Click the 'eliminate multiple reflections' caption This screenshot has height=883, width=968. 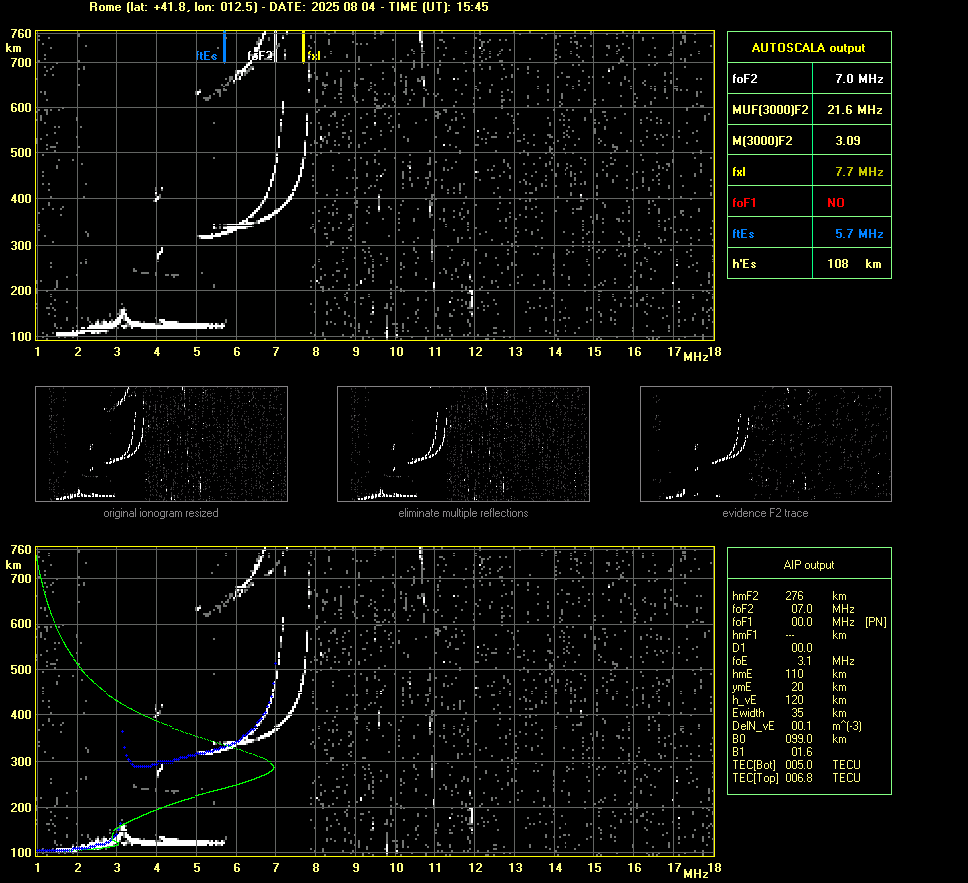[463, 513]
